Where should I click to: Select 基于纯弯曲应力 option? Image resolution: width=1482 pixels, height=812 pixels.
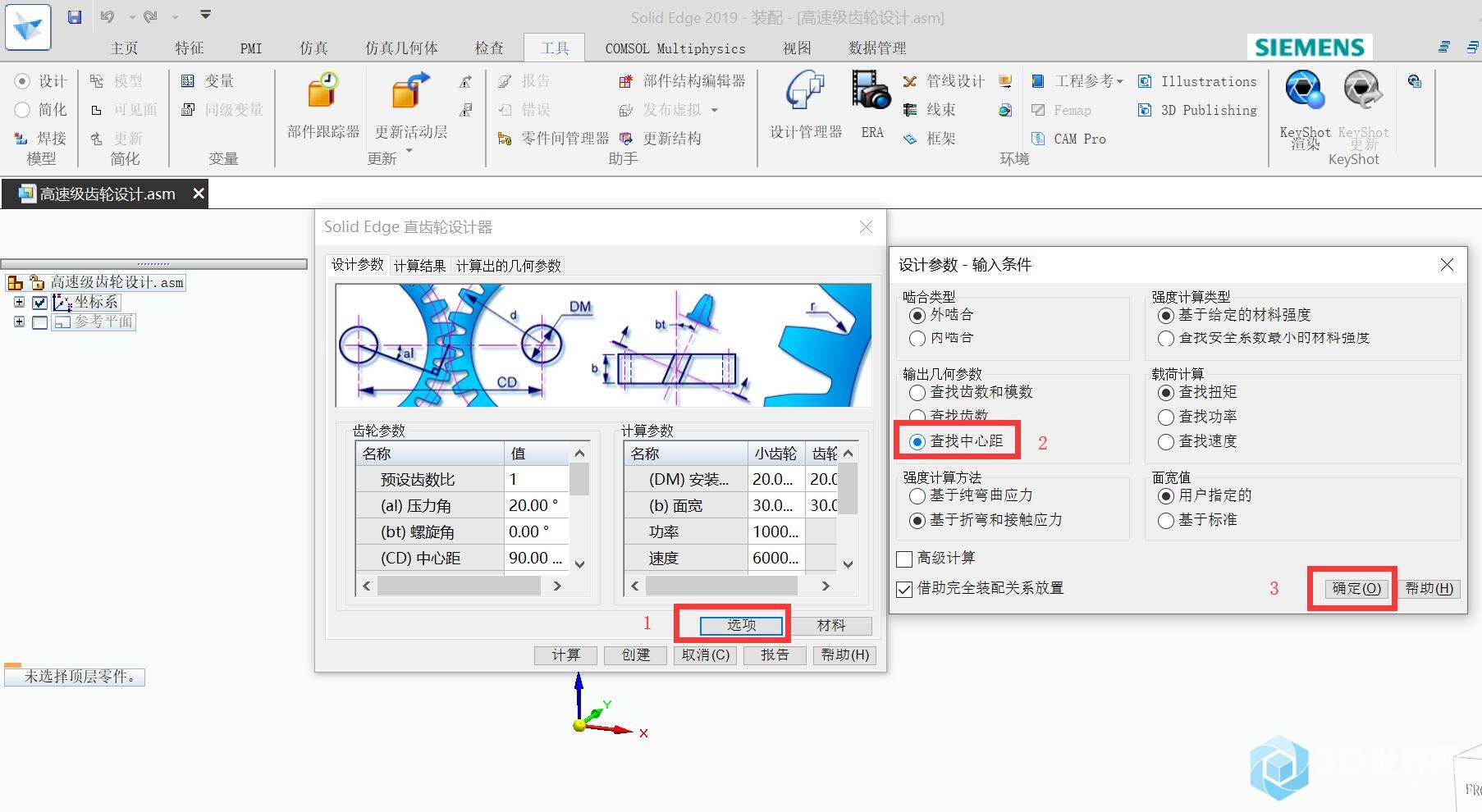[x=917, y=496]
